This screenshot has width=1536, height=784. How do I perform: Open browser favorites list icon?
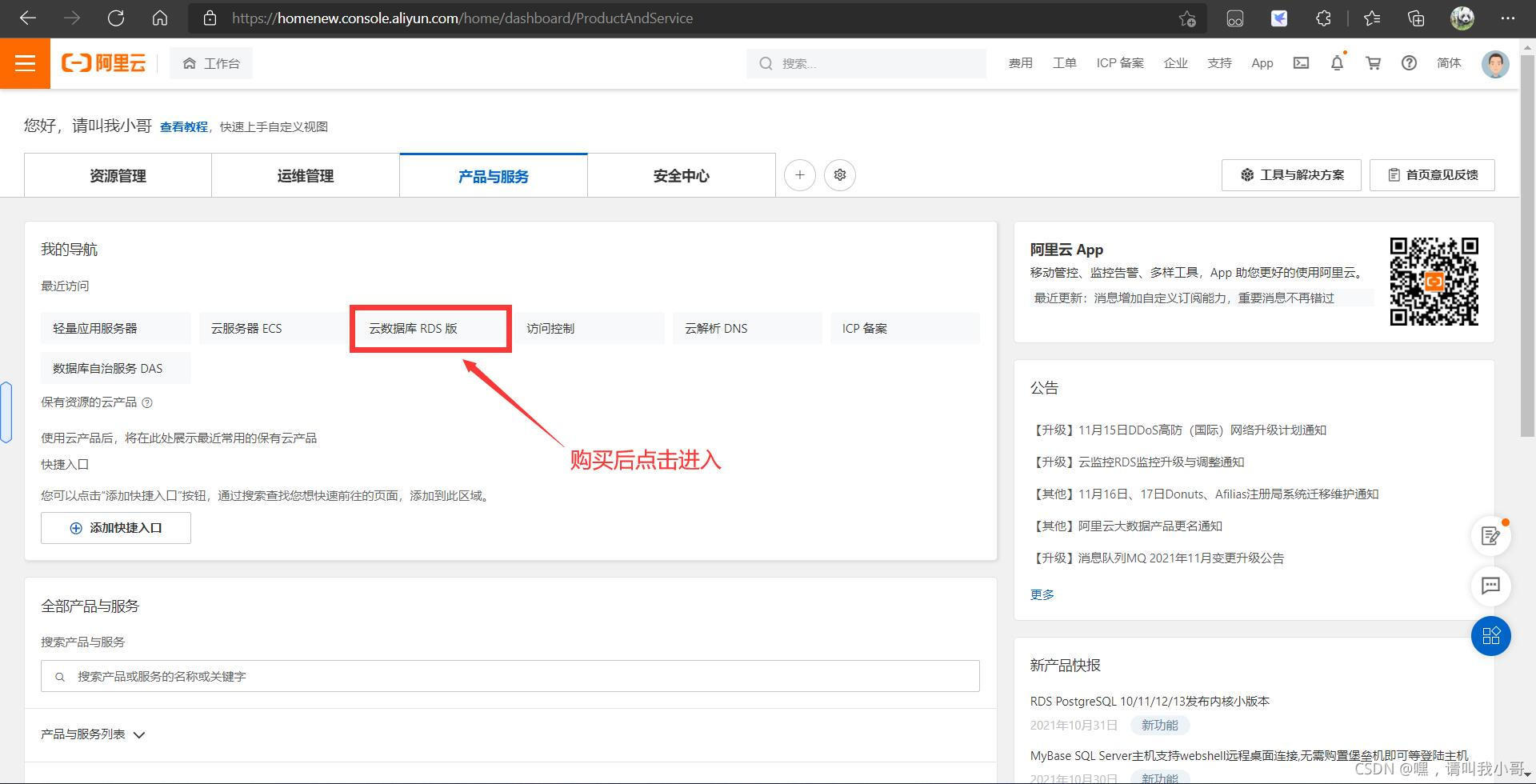[x=1372, y=18]
